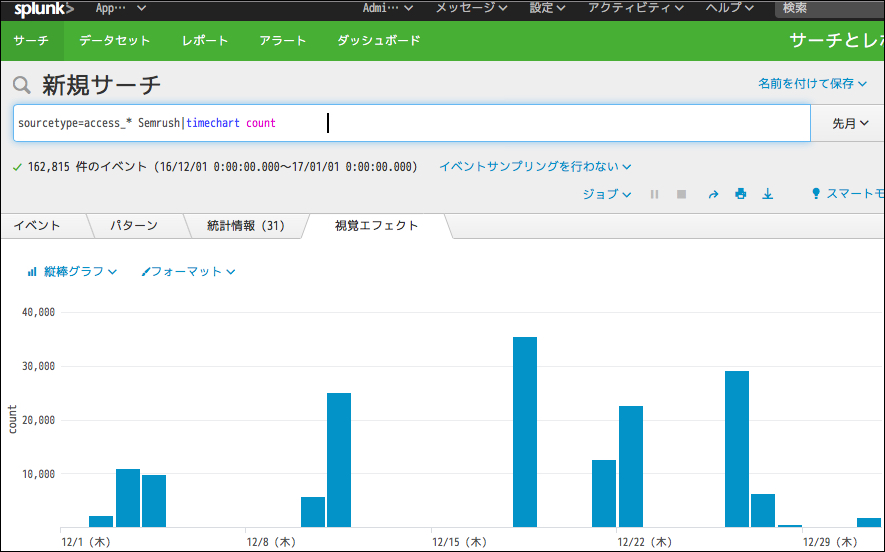The width and height of the screenshot is (885, 552).
Task: Open the ジョブ menu
Action: (x=606, y=194)
